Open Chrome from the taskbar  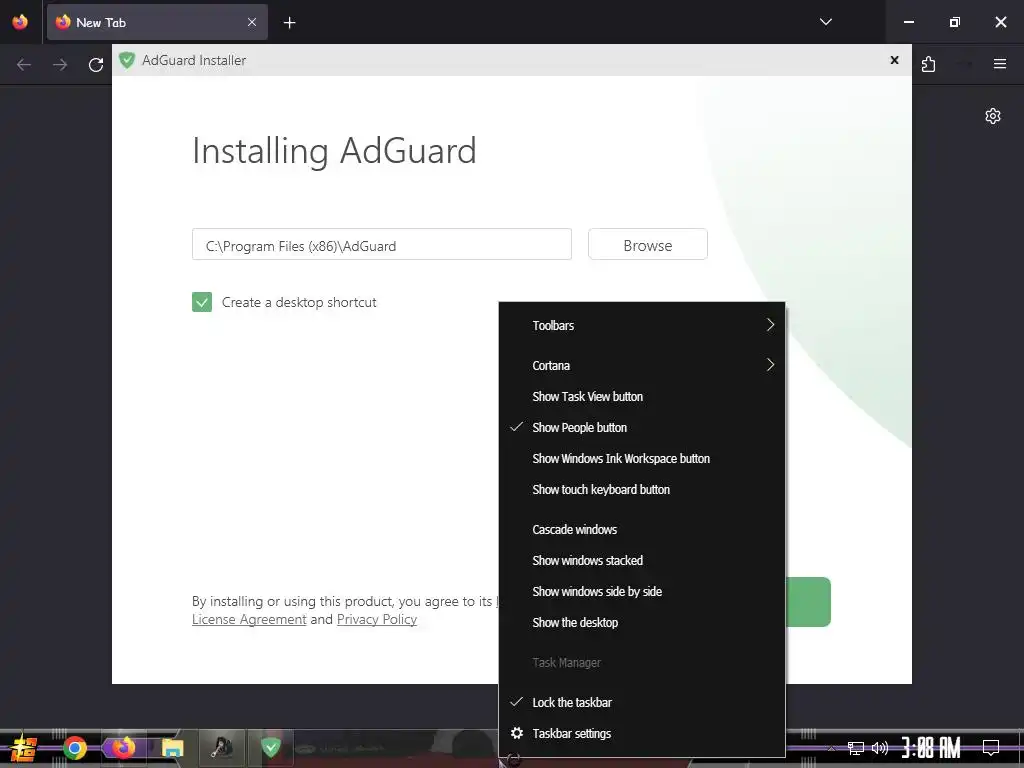74,748
